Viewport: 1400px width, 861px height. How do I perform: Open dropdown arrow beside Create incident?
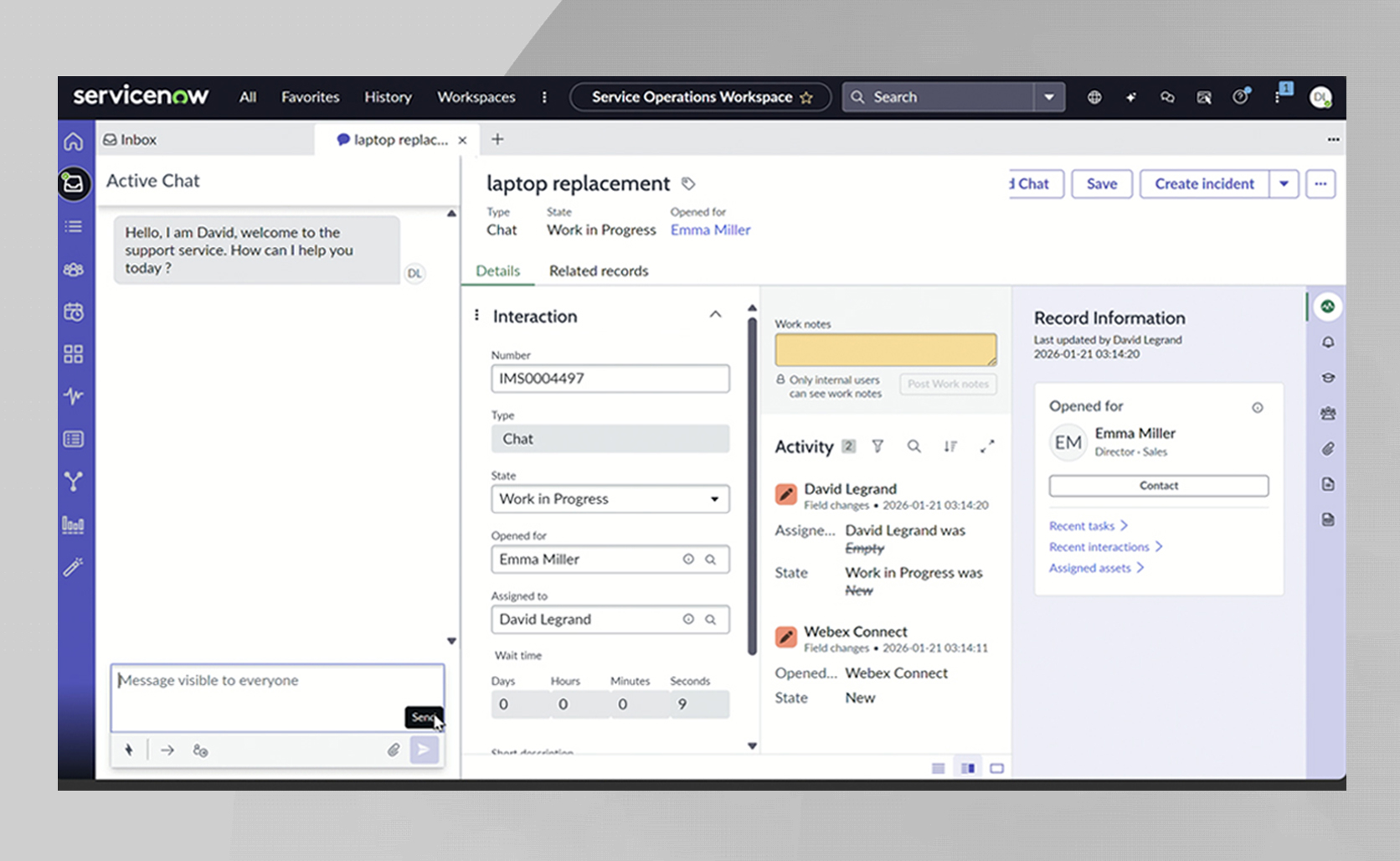click(1284, 183)
